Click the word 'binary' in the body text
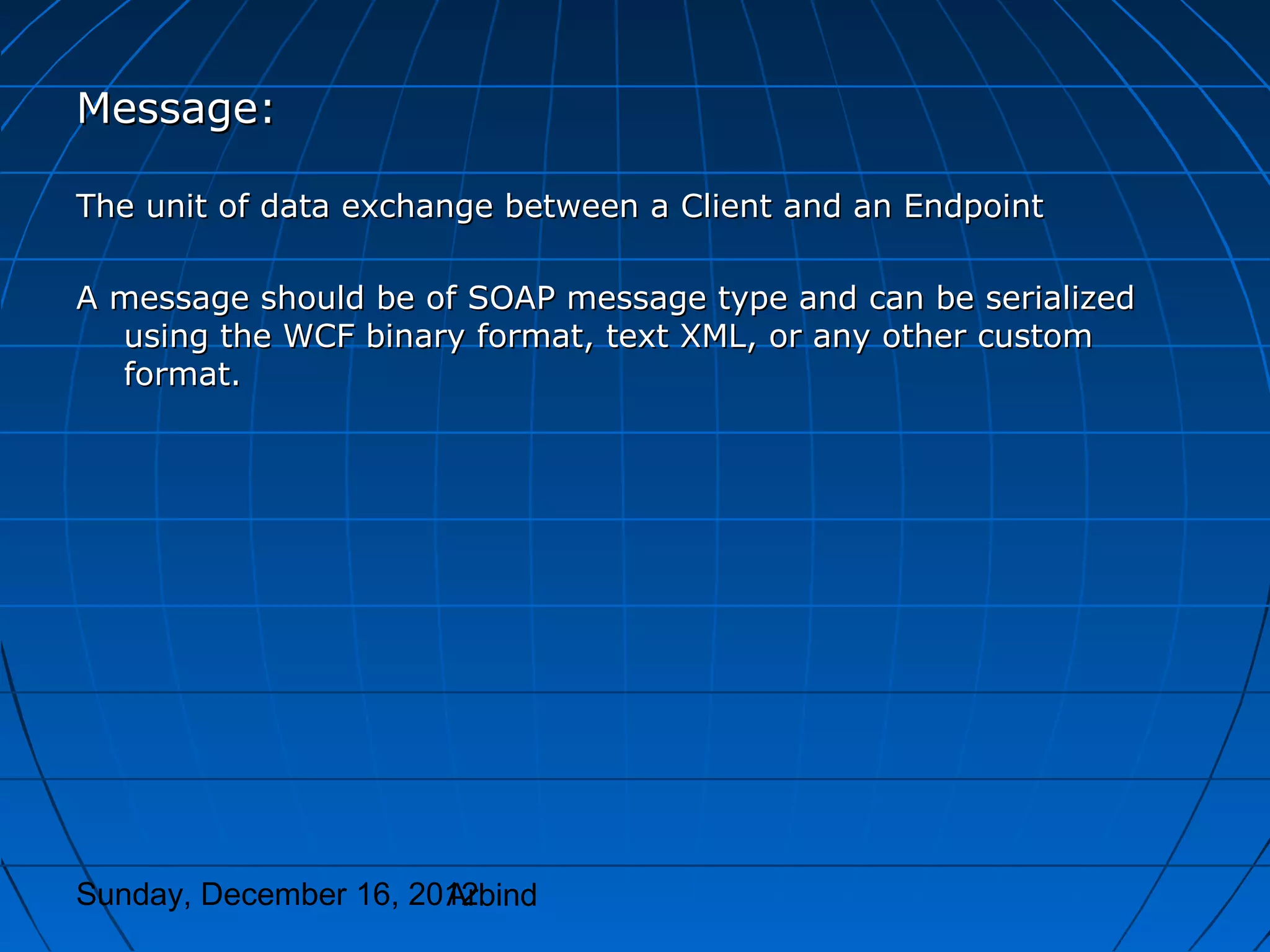1270x952 pixels. pos(414,338)
